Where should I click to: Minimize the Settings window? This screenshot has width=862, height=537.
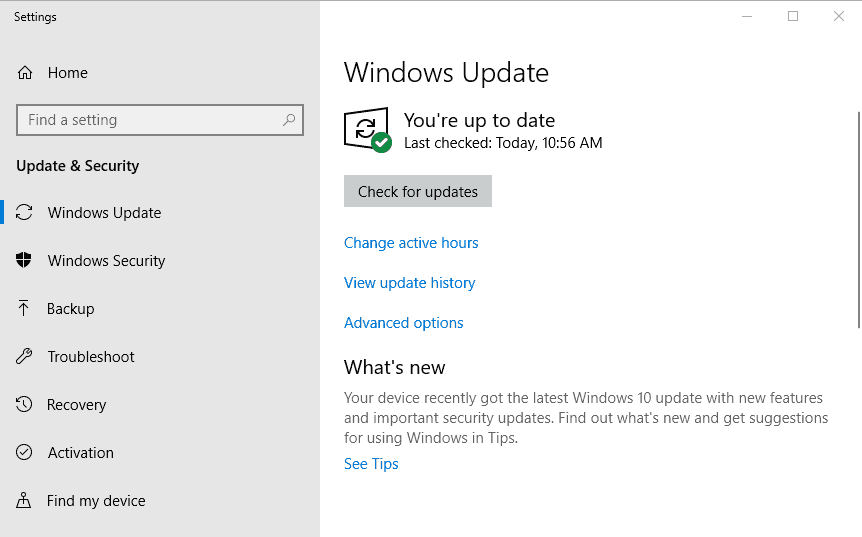tap(747, 16)
